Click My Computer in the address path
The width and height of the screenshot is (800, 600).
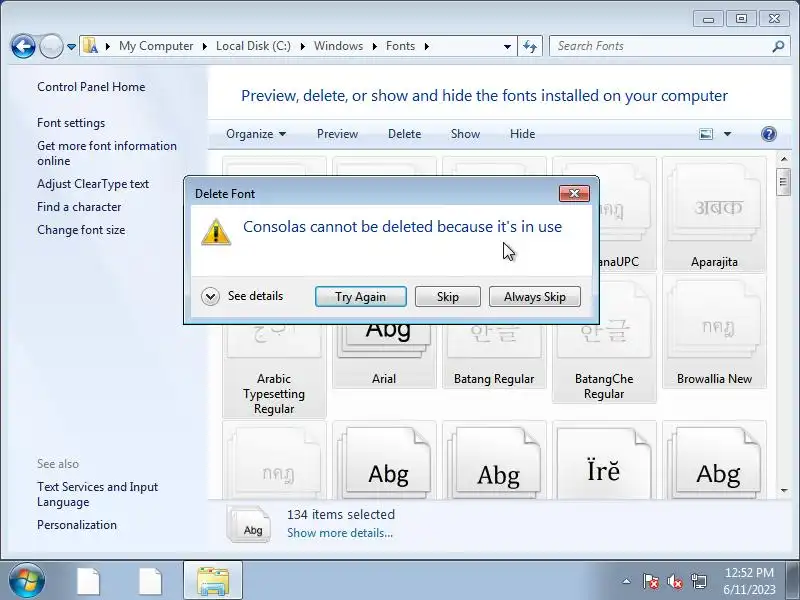click(156, 46)
